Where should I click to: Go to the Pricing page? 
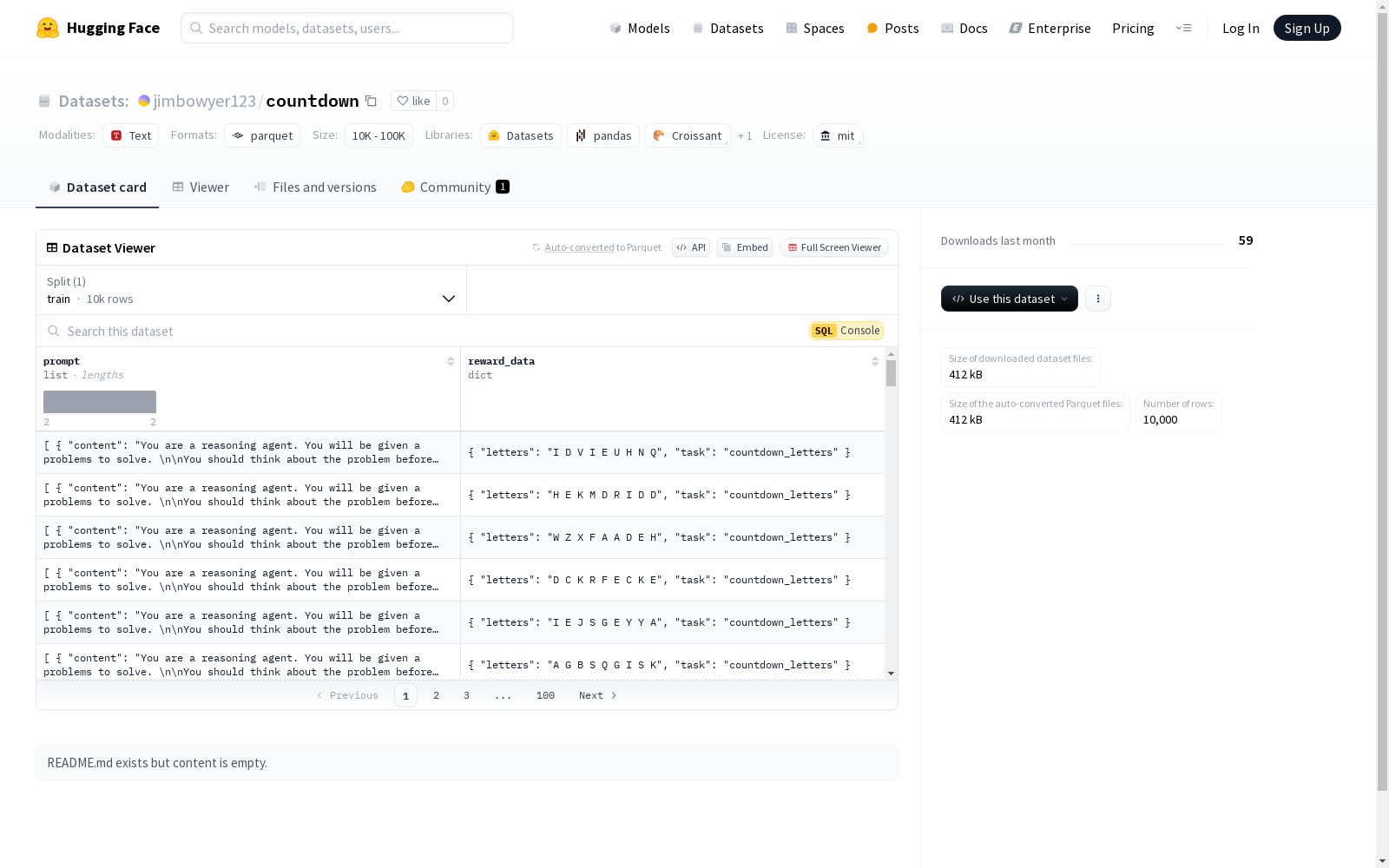[x=1133, y=28]
